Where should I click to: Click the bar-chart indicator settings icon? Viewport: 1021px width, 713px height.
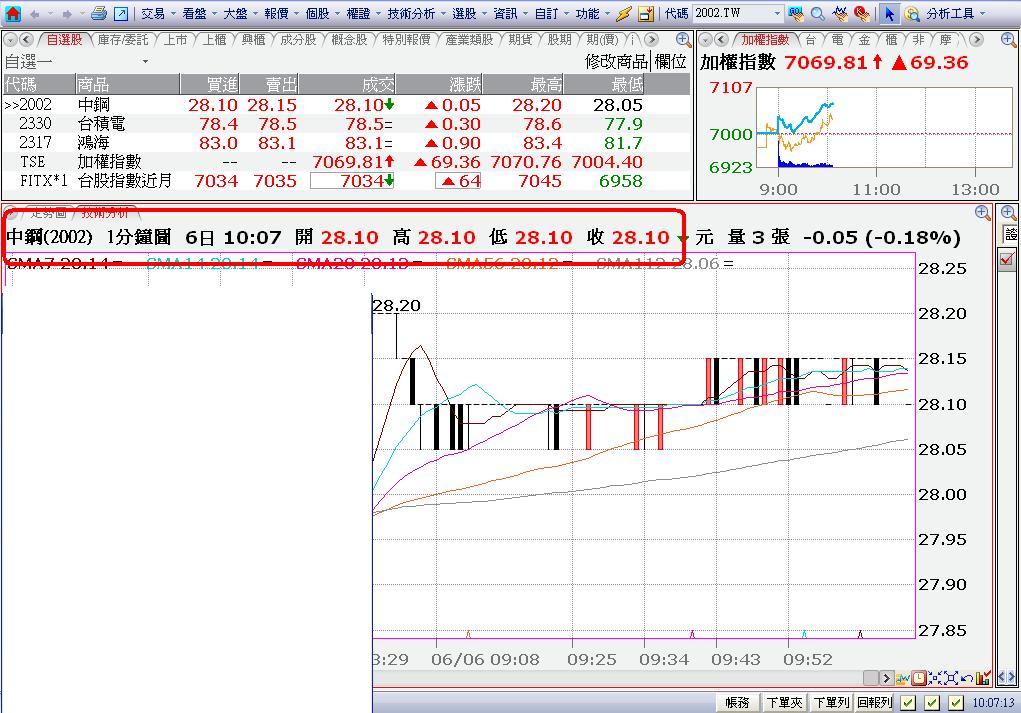pos(983,678)
